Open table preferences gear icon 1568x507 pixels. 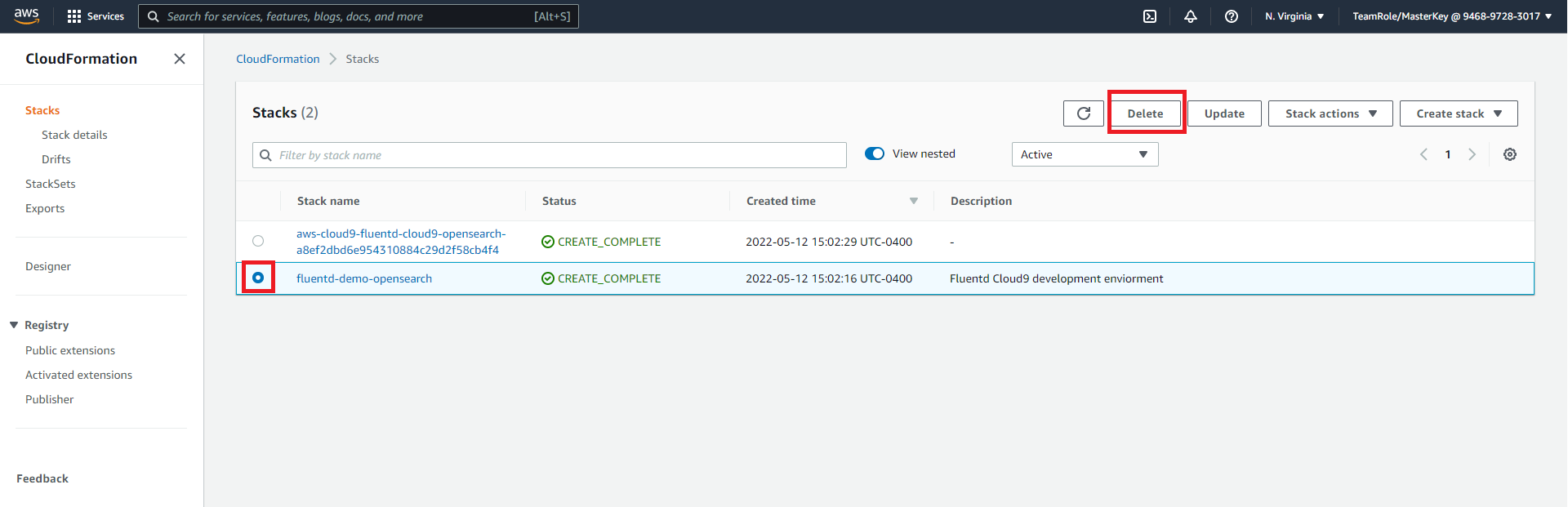coord(1510,154)
